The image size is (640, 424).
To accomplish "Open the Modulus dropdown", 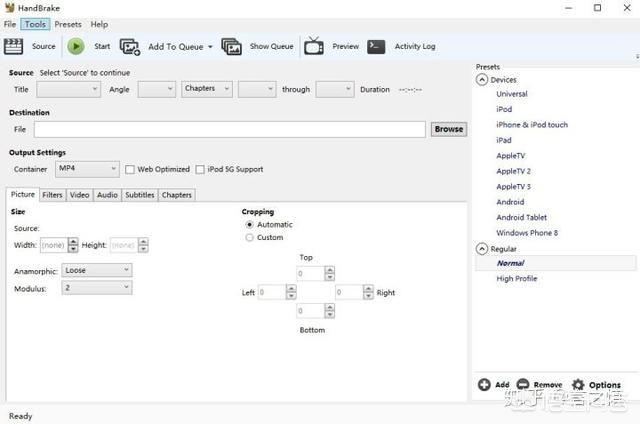I will pyautogui.click(x=97, y=288).
